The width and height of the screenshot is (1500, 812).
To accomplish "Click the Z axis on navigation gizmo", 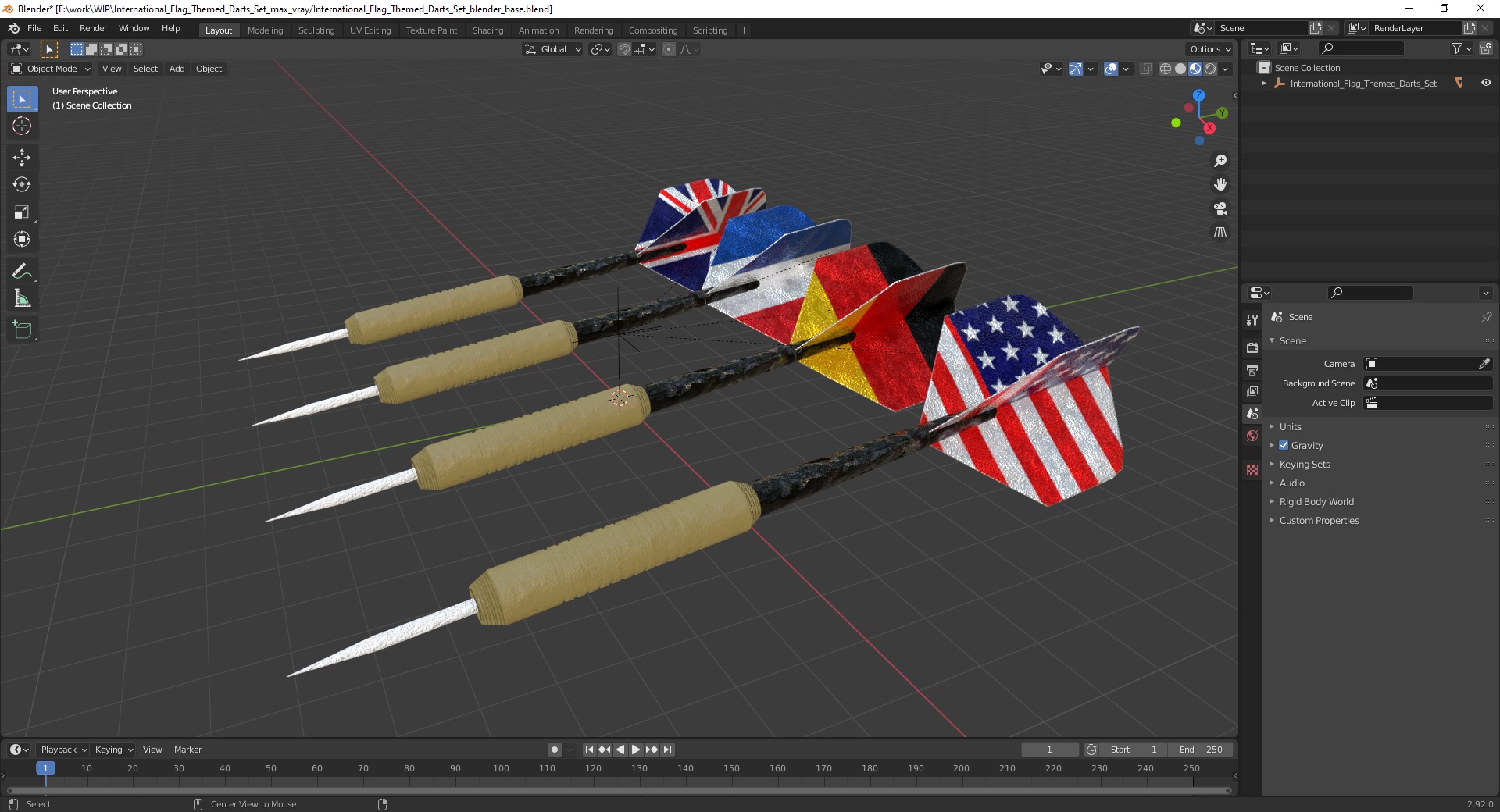I will 1198,94.
